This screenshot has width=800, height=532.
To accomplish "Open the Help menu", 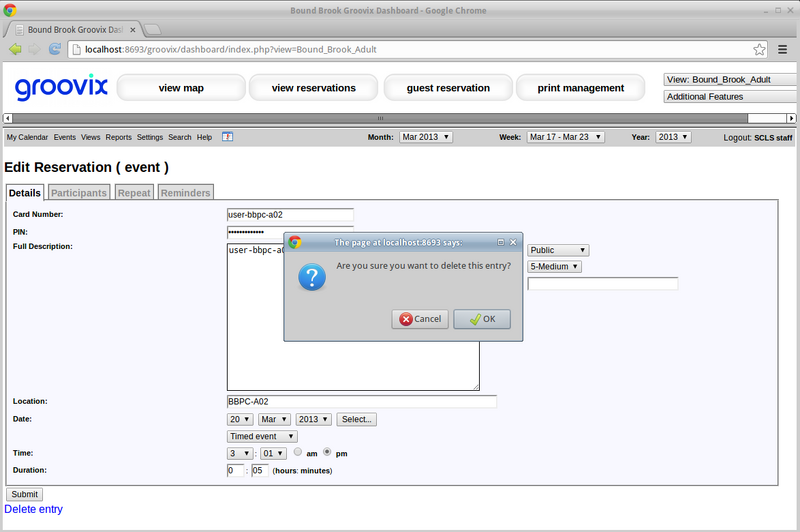I will pos(204,137).
